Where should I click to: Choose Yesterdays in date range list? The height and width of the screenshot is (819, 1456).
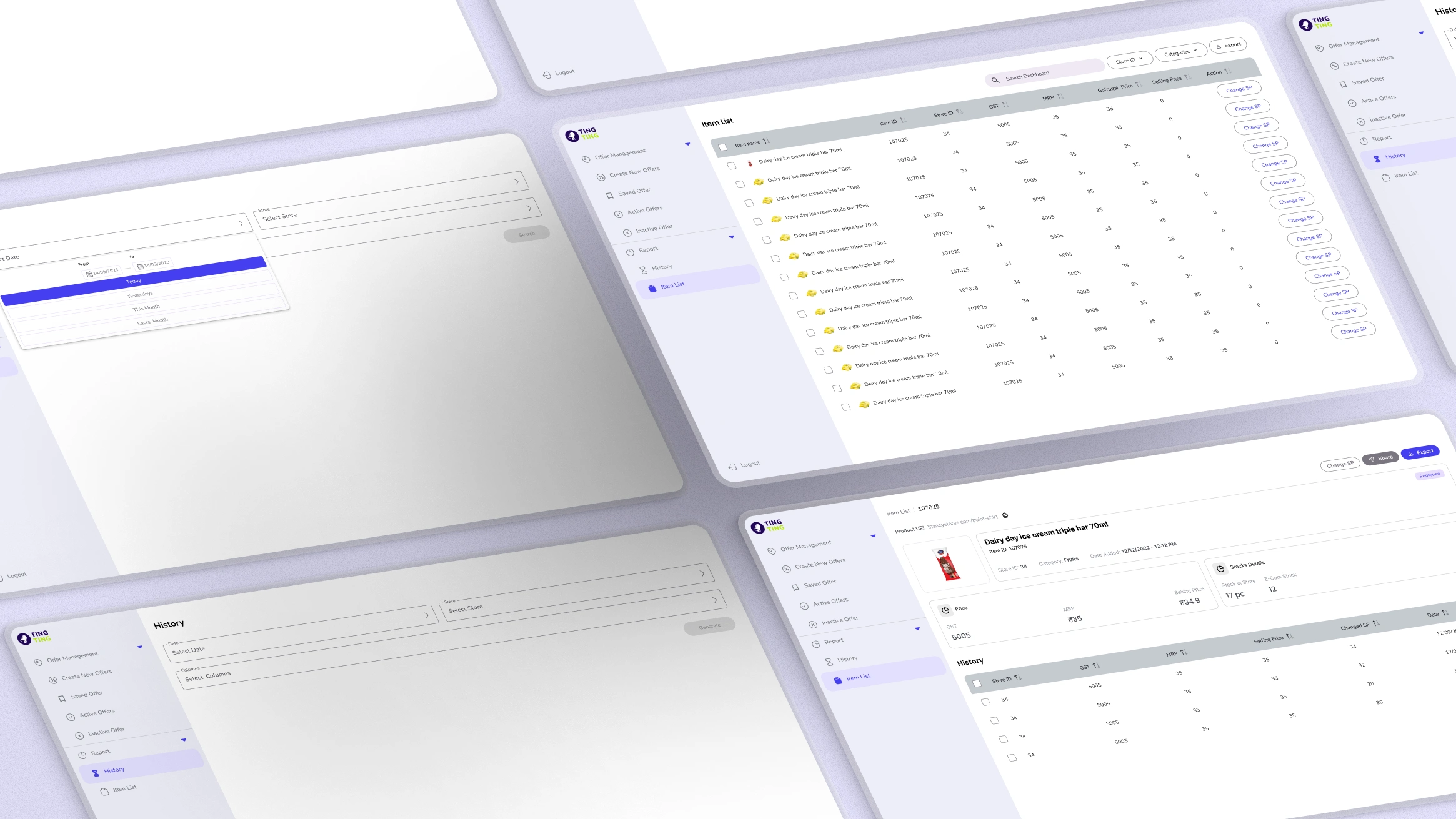140,294
